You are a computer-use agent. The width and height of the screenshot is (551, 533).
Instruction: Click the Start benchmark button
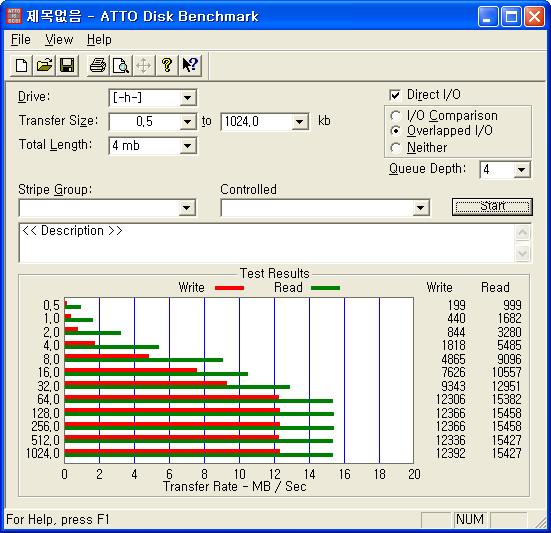click(492, 207)
